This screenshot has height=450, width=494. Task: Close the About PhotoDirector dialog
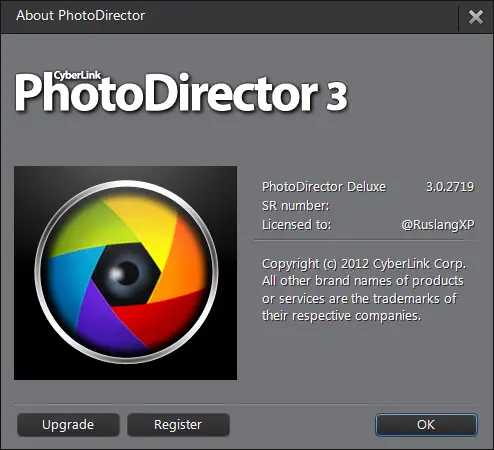click(x=476, y=17)
